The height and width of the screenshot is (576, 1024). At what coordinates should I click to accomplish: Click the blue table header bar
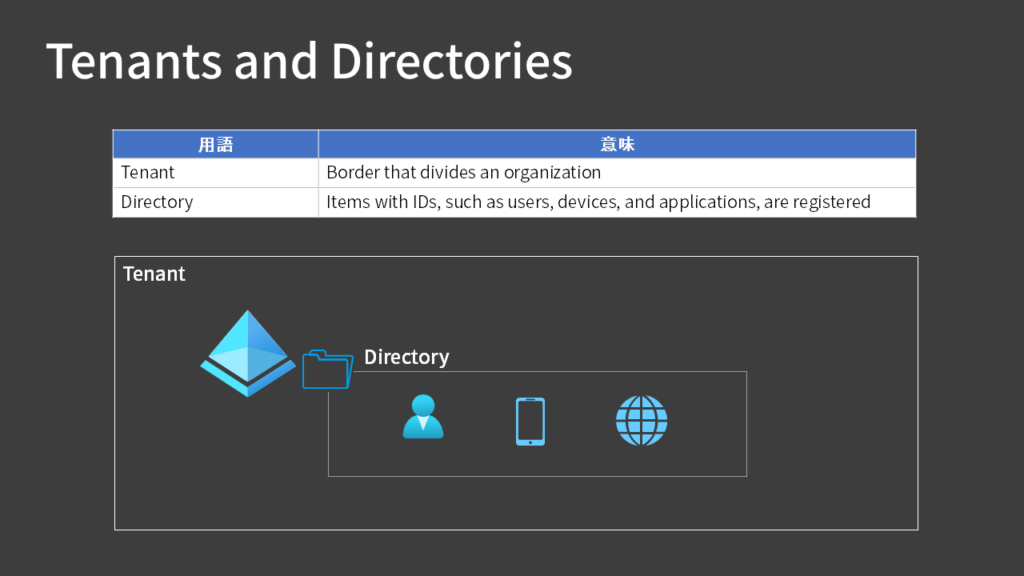(514, 143)
